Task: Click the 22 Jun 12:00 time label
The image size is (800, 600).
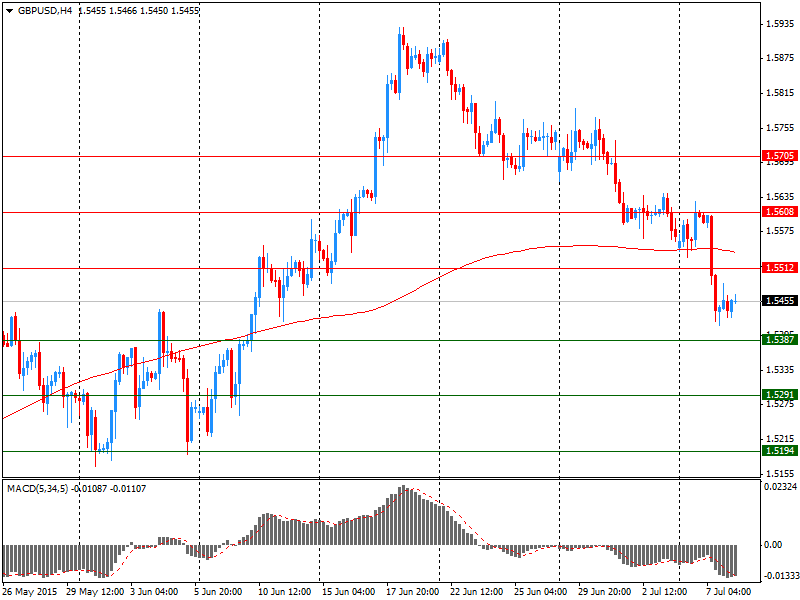Action: pyautogui.click(x=477, y=592)
